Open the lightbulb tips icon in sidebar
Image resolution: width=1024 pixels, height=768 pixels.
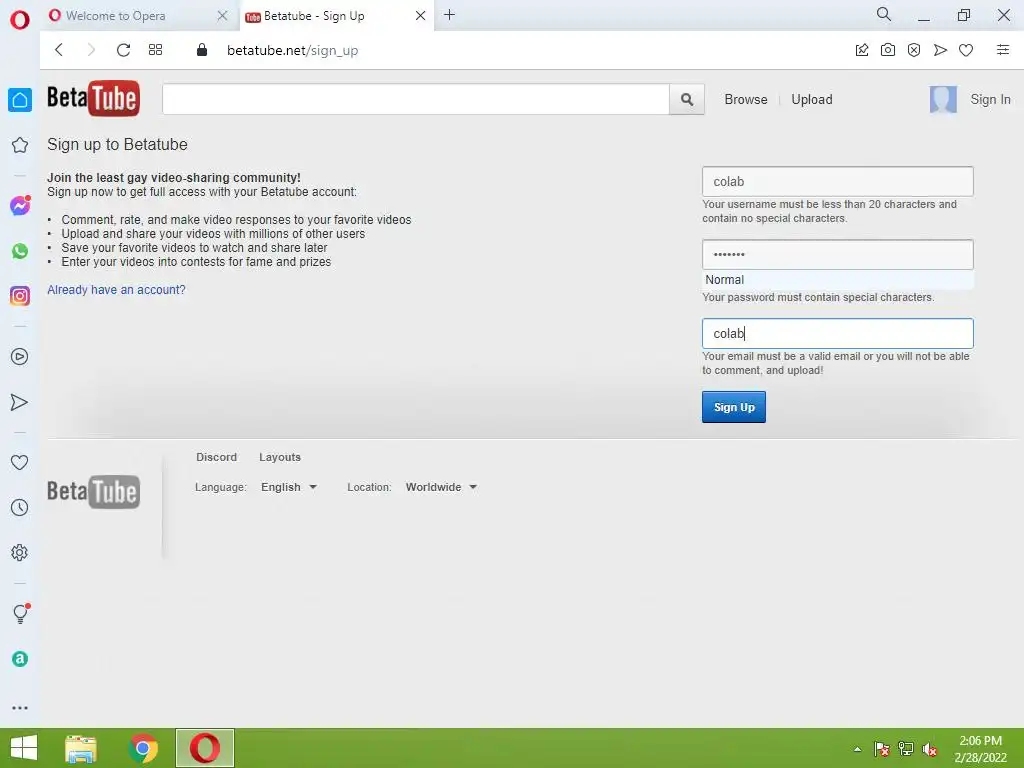point(20,613)
